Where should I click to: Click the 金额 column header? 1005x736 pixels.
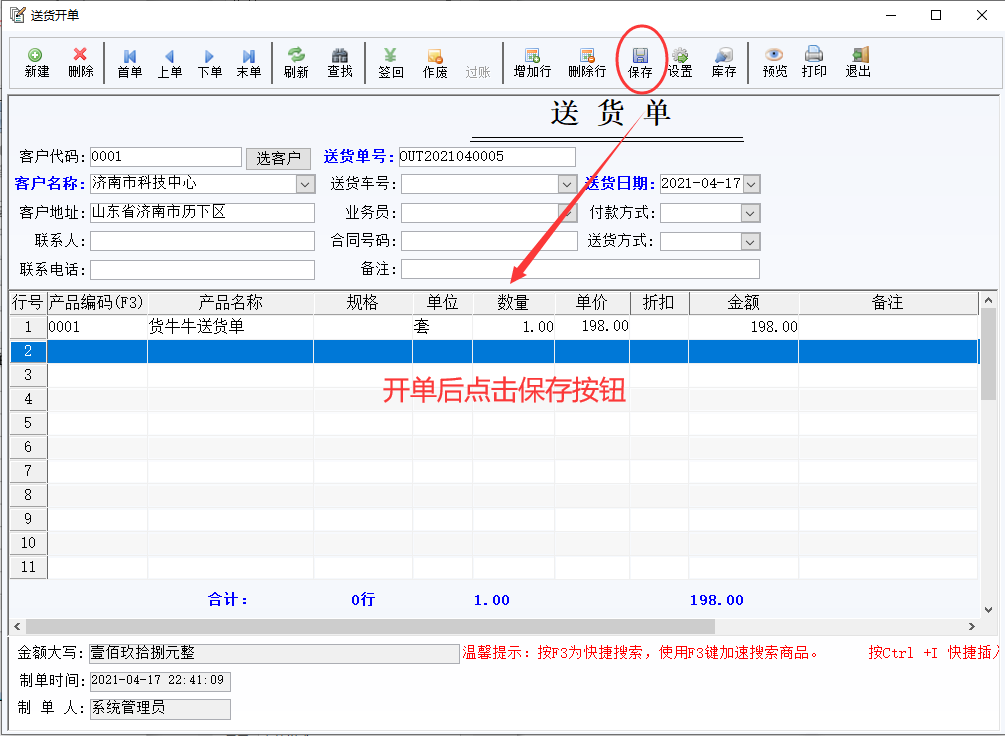tap(743, 303)
